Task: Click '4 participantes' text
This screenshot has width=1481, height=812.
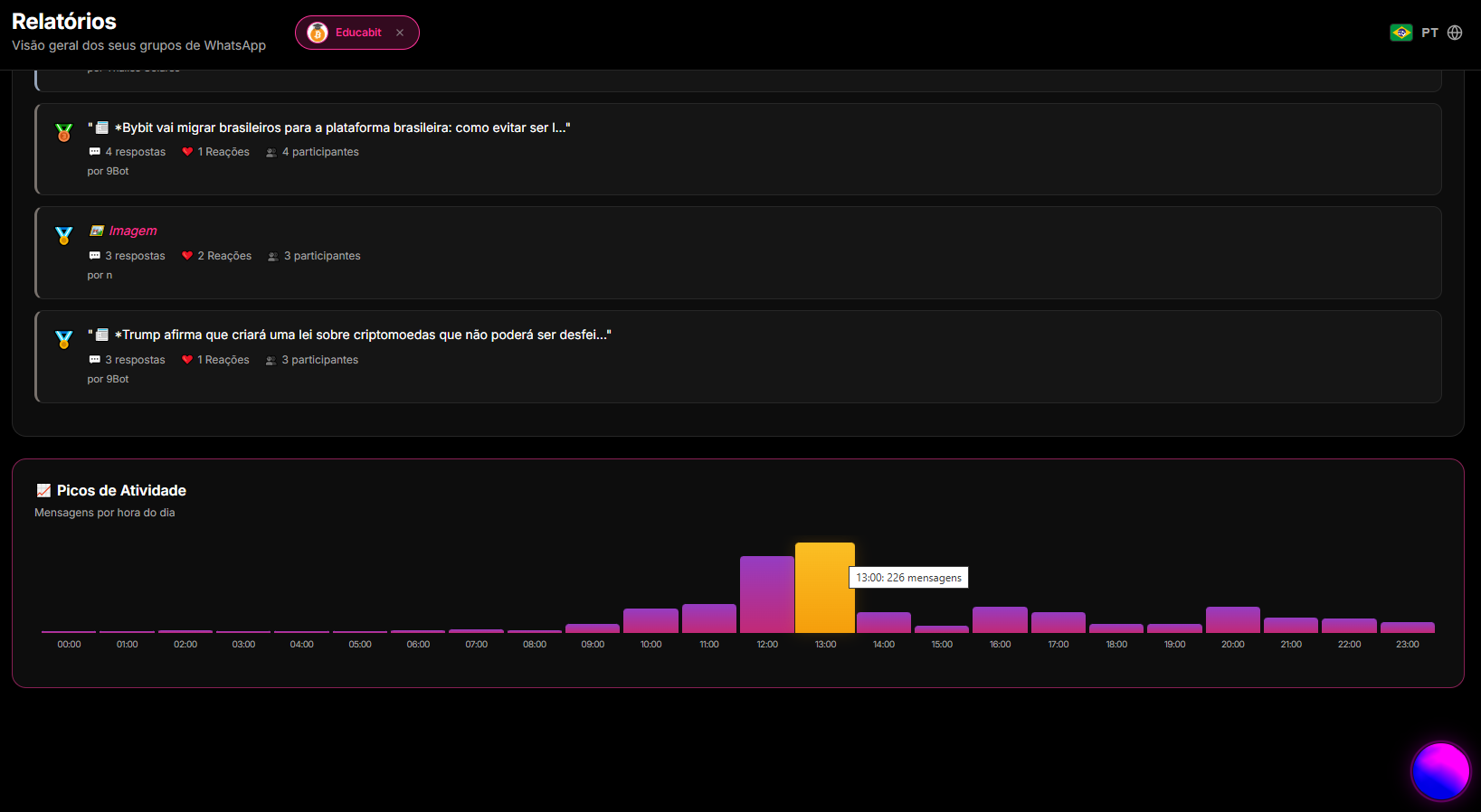Action: pos(320,152)
